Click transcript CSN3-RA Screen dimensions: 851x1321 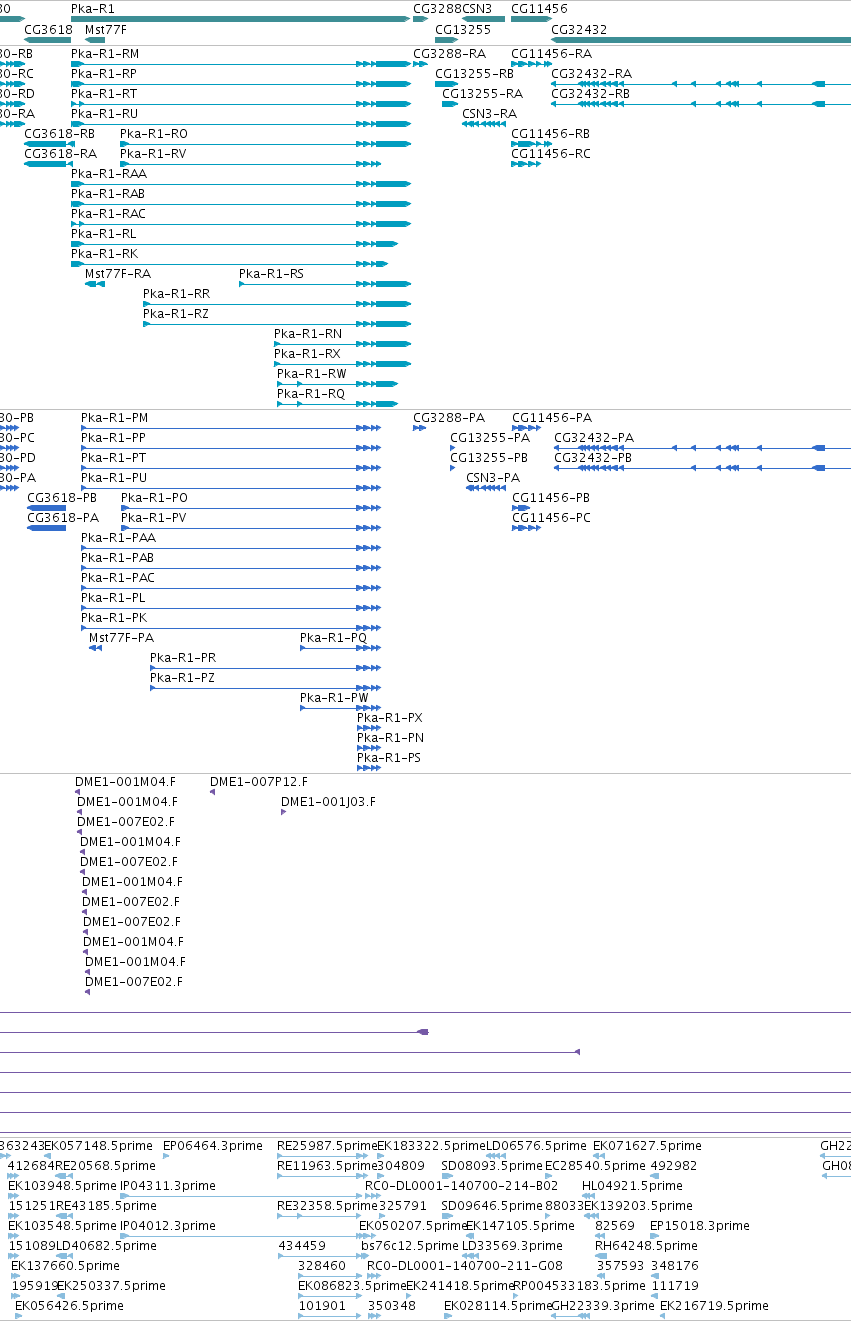489,114
